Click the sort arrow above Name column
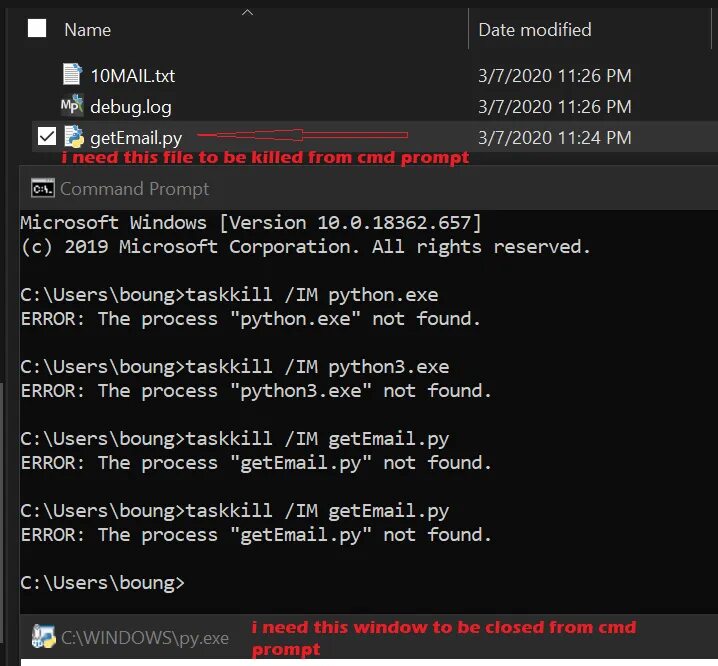 click(x=248, y=12)
